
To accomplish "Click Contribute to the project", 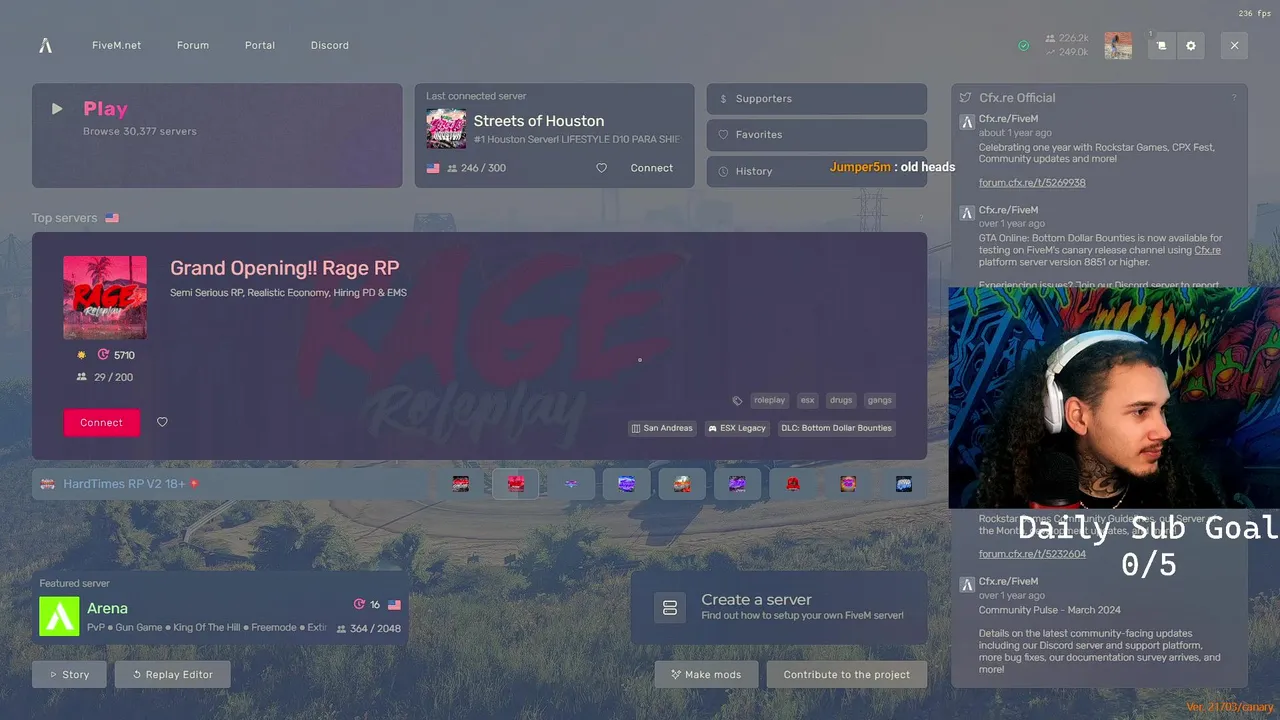I will click(846, 675).
